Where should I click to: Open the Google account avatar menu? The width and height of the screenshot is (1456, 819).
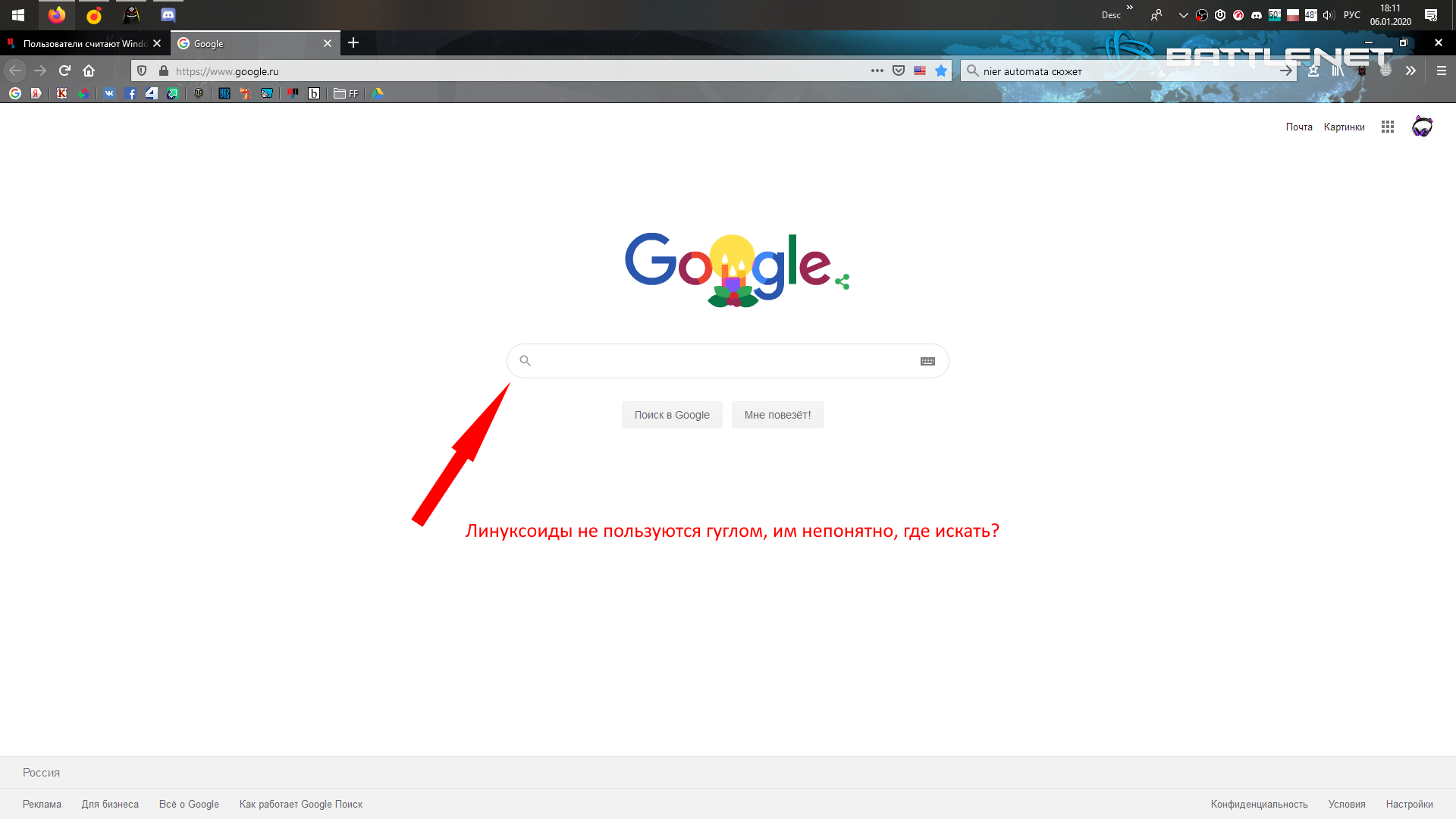click(1422, 127)
